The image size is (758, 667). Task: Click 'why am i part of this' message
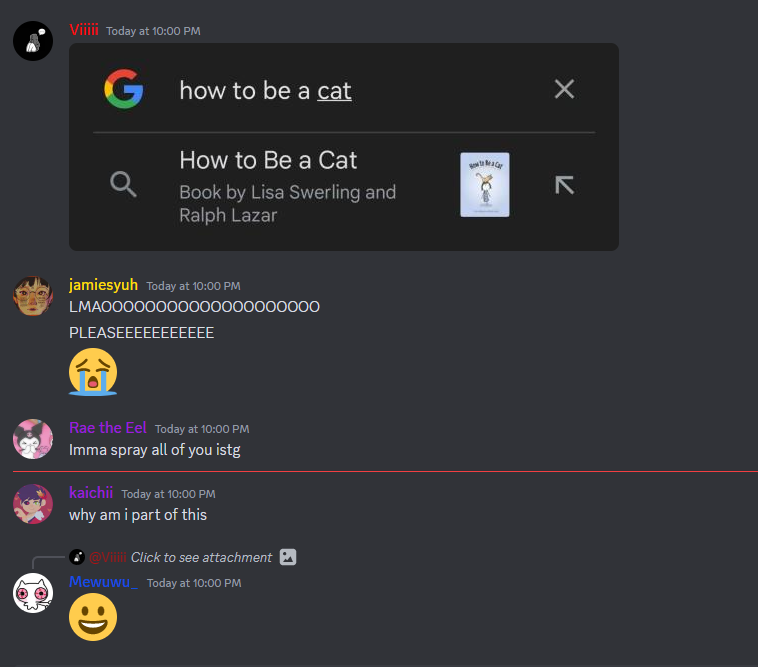click(x=138, y=515)
